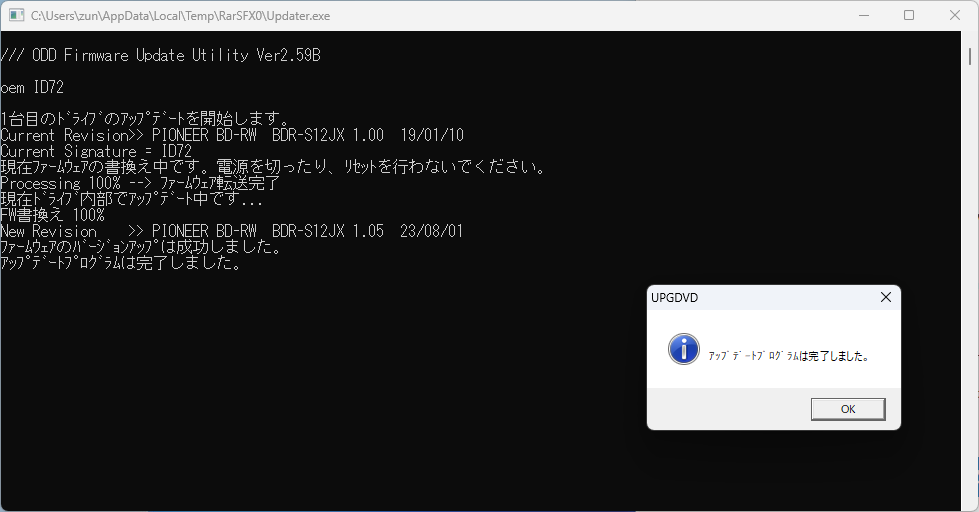Click the "FW書換え 100%" console line
Screen dimensions: 979x512
coord(52,215)
